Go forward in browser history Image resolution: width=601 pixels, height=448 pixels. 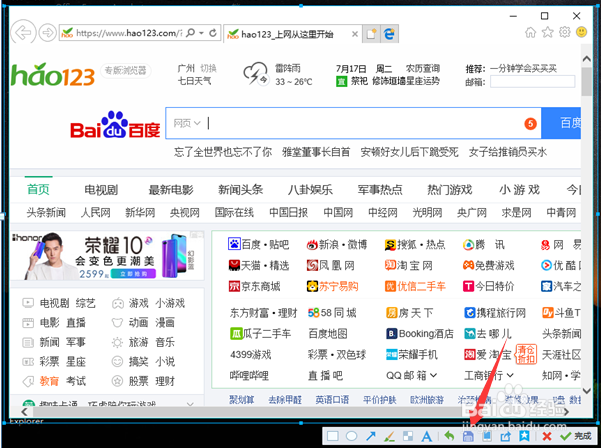pyautogui.click(x=48, y=33)
